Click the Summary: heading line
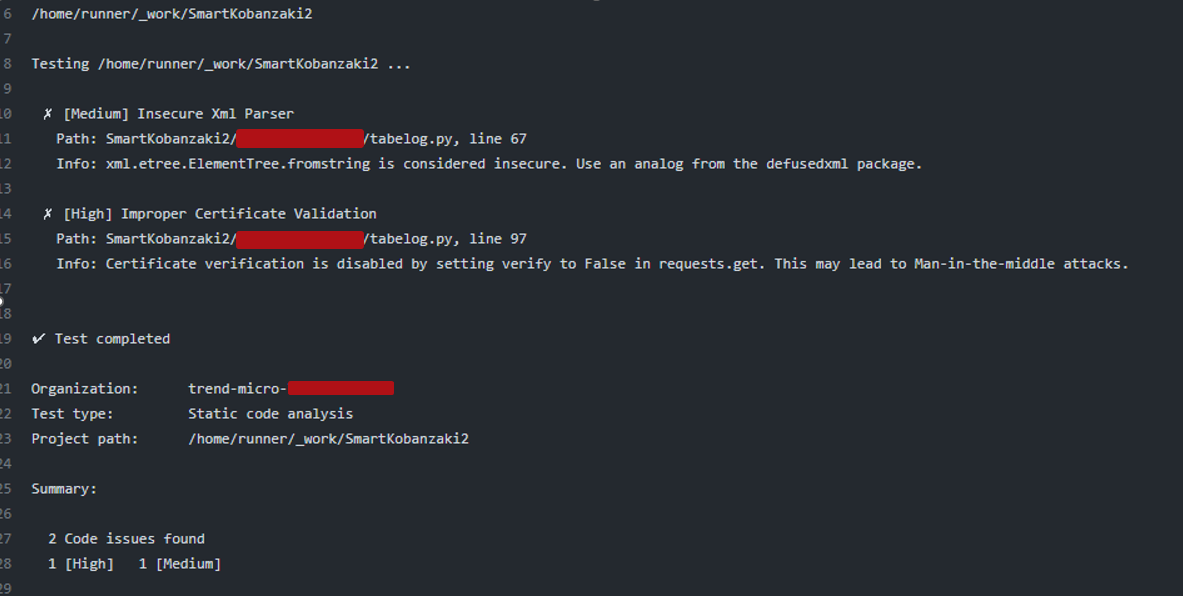Screen dimensions: 1183x596 click(64, 489)
